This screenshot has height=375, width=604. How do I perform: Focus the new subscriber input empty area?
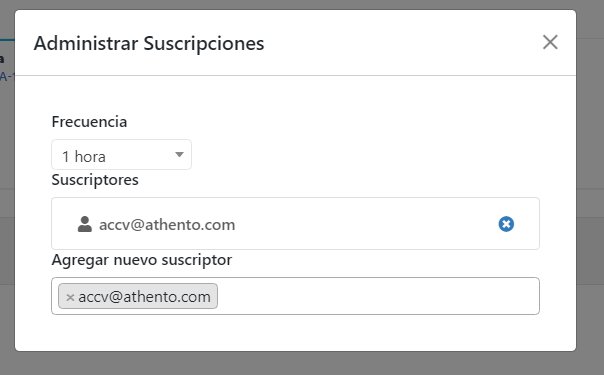378,296
